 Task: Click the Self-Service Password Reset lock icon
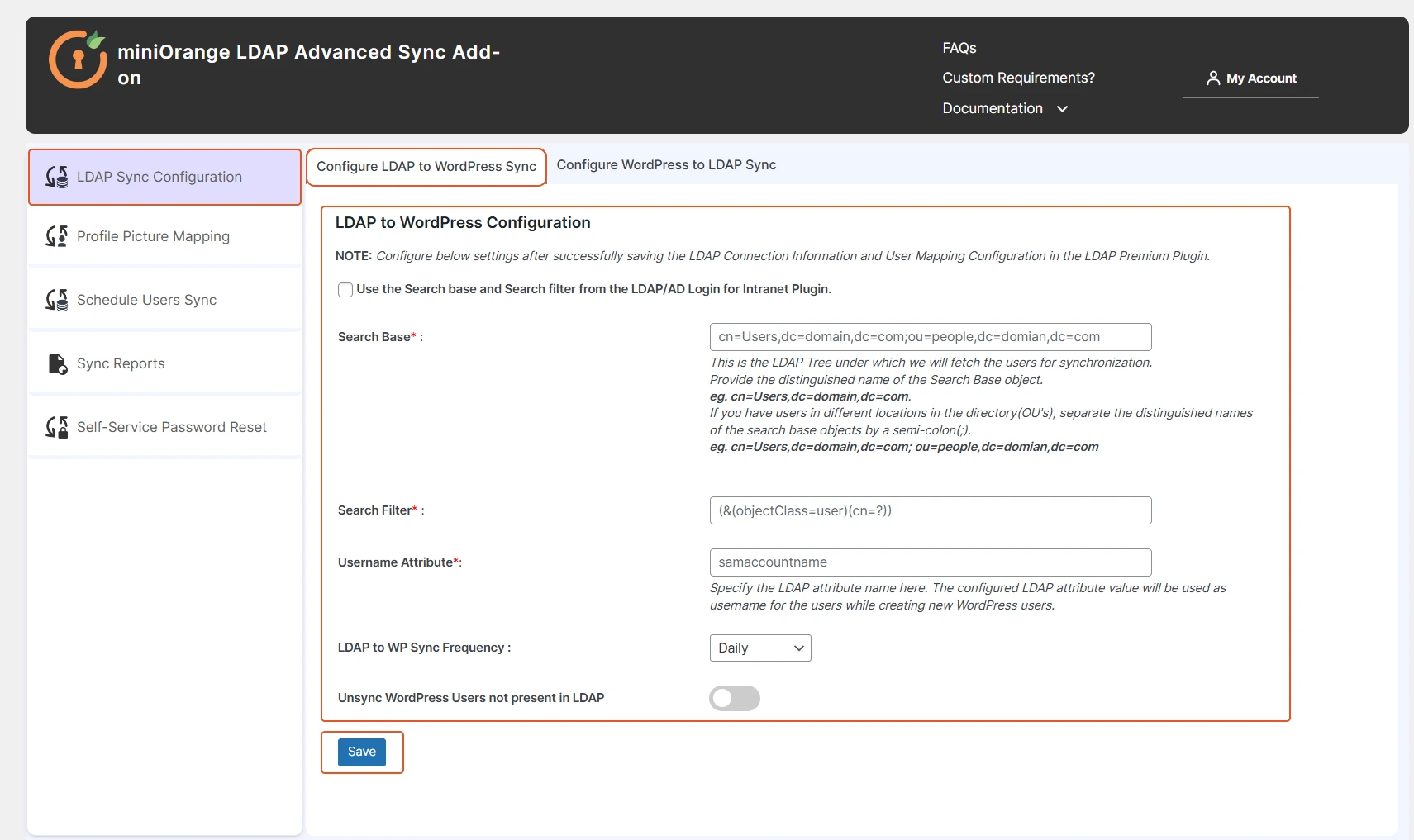[57, 427]
